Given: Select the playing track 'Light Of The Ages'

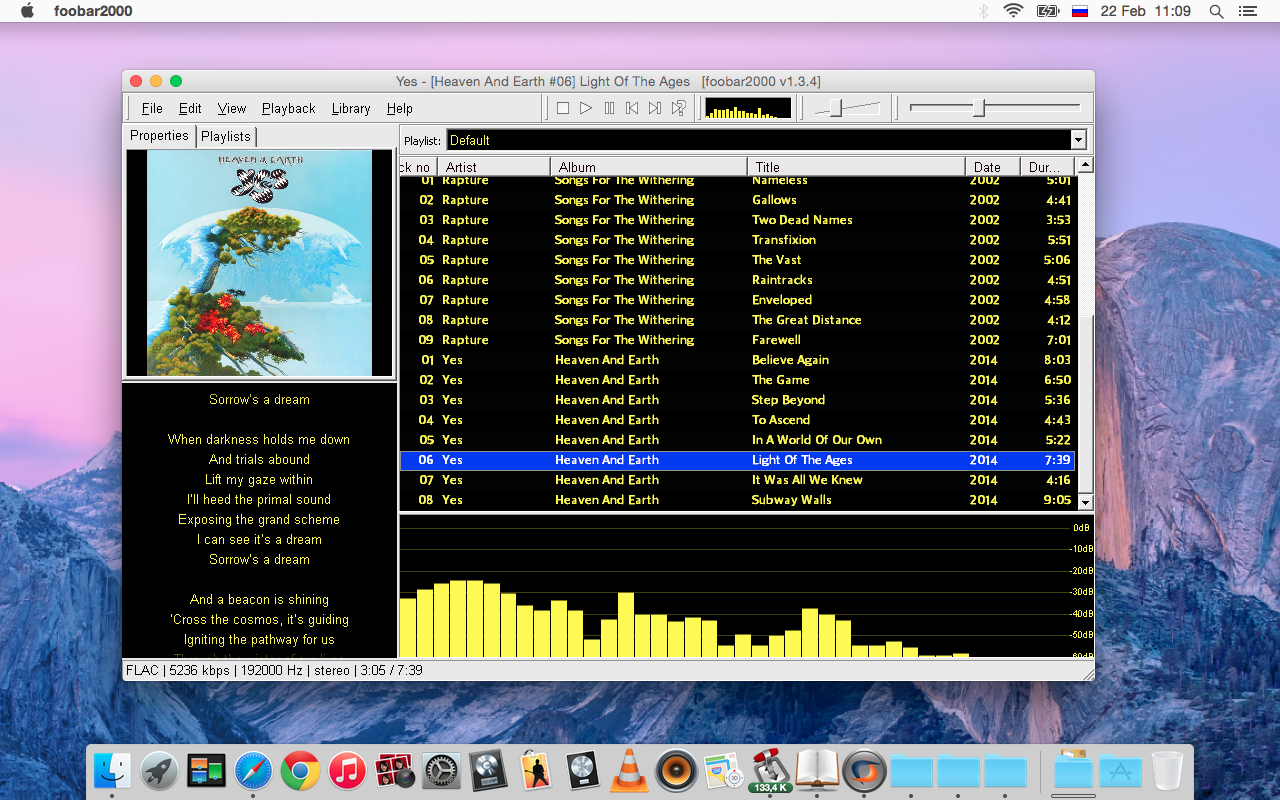Looking at the screenshot, I should 736,460.
